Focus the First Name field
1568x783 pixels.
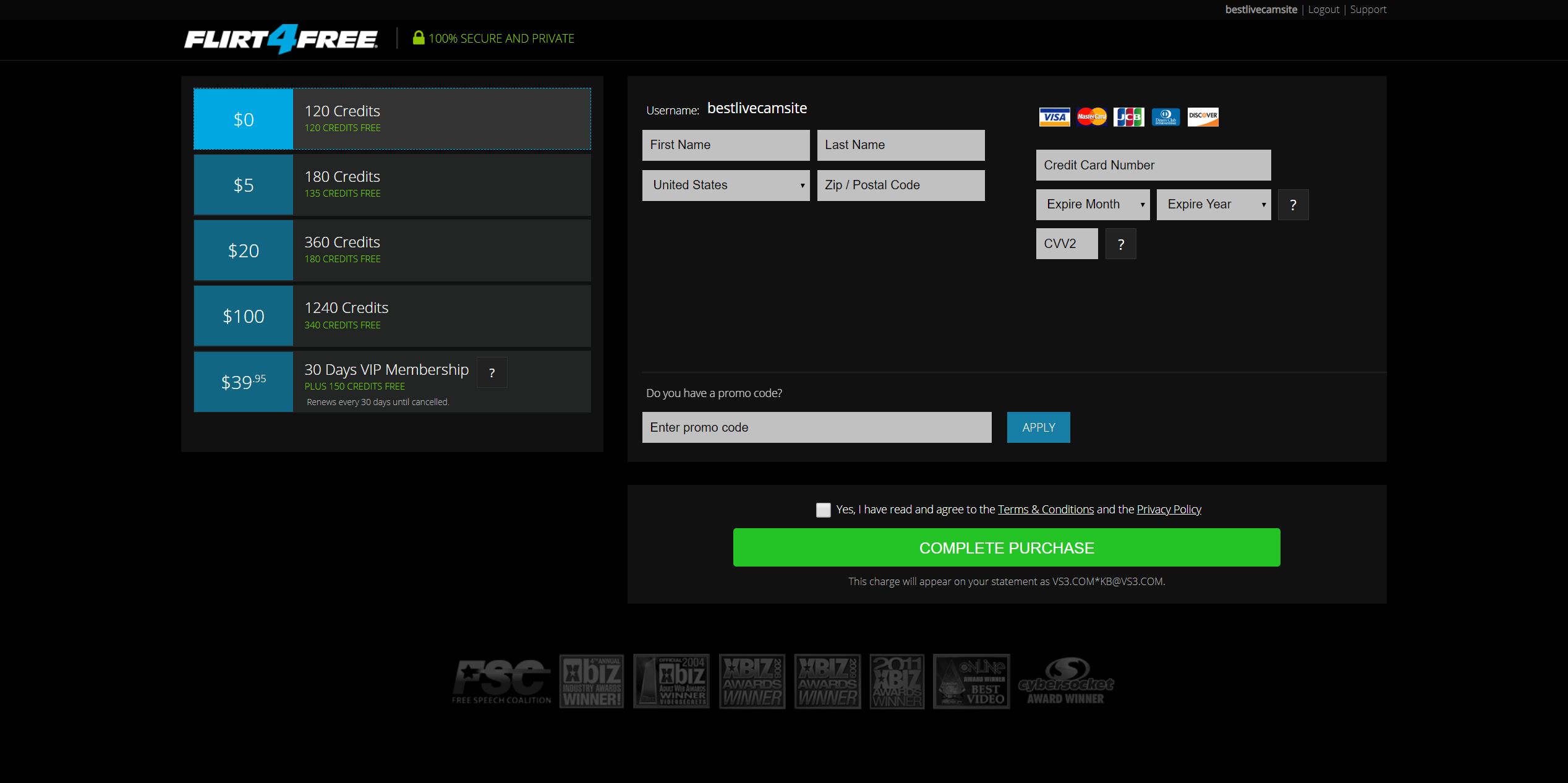point(726,145)
